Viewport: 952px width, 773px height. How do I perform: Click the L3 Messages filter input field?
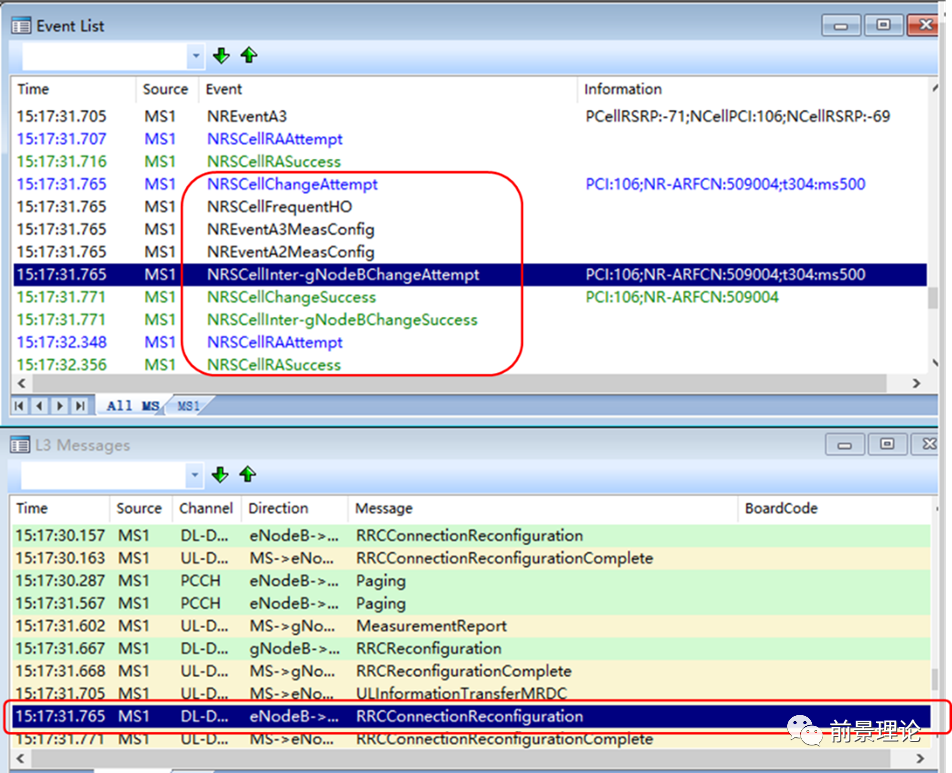104,475
